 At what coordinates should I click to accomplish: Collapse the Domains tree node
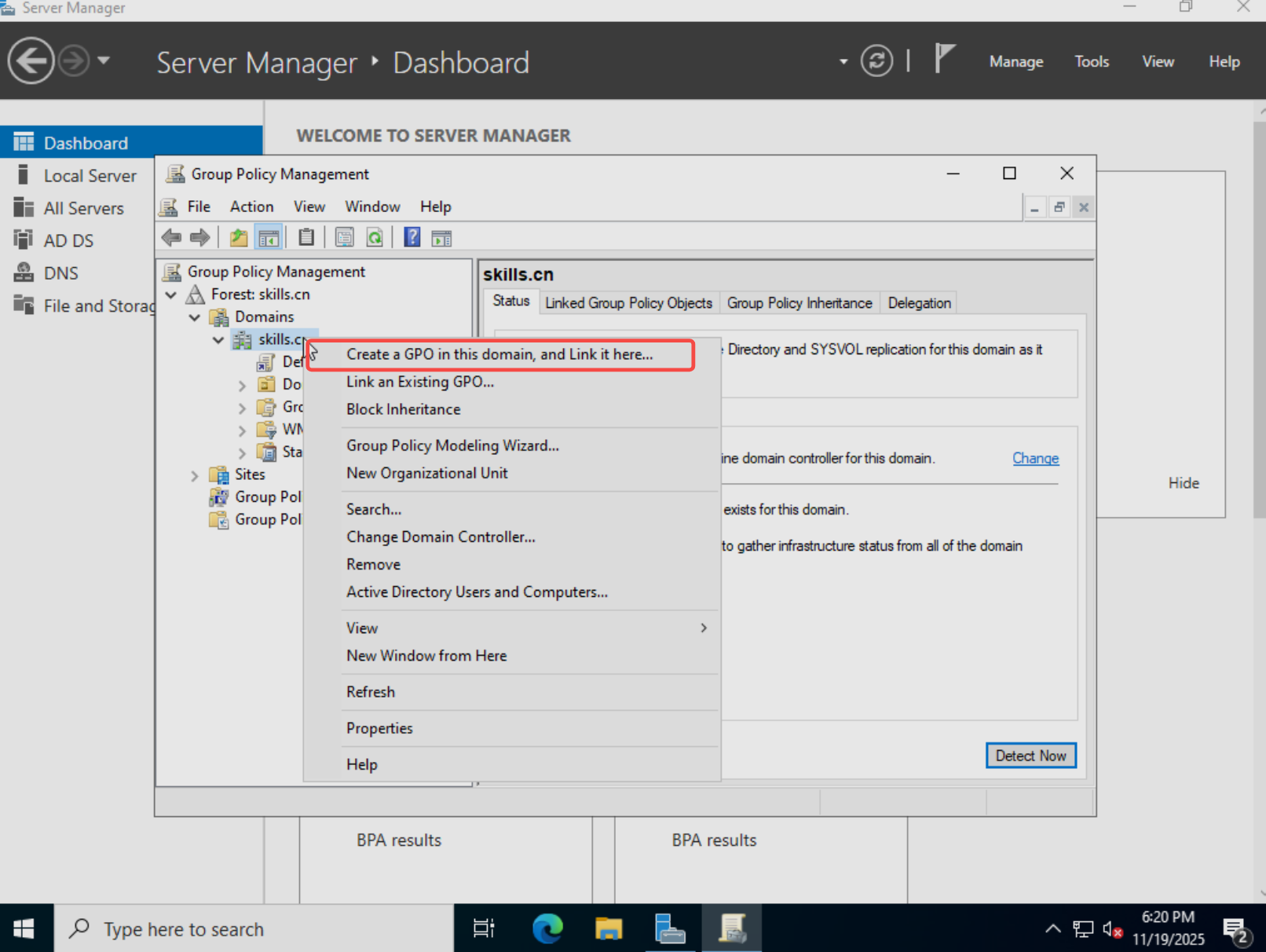point(195,317)
